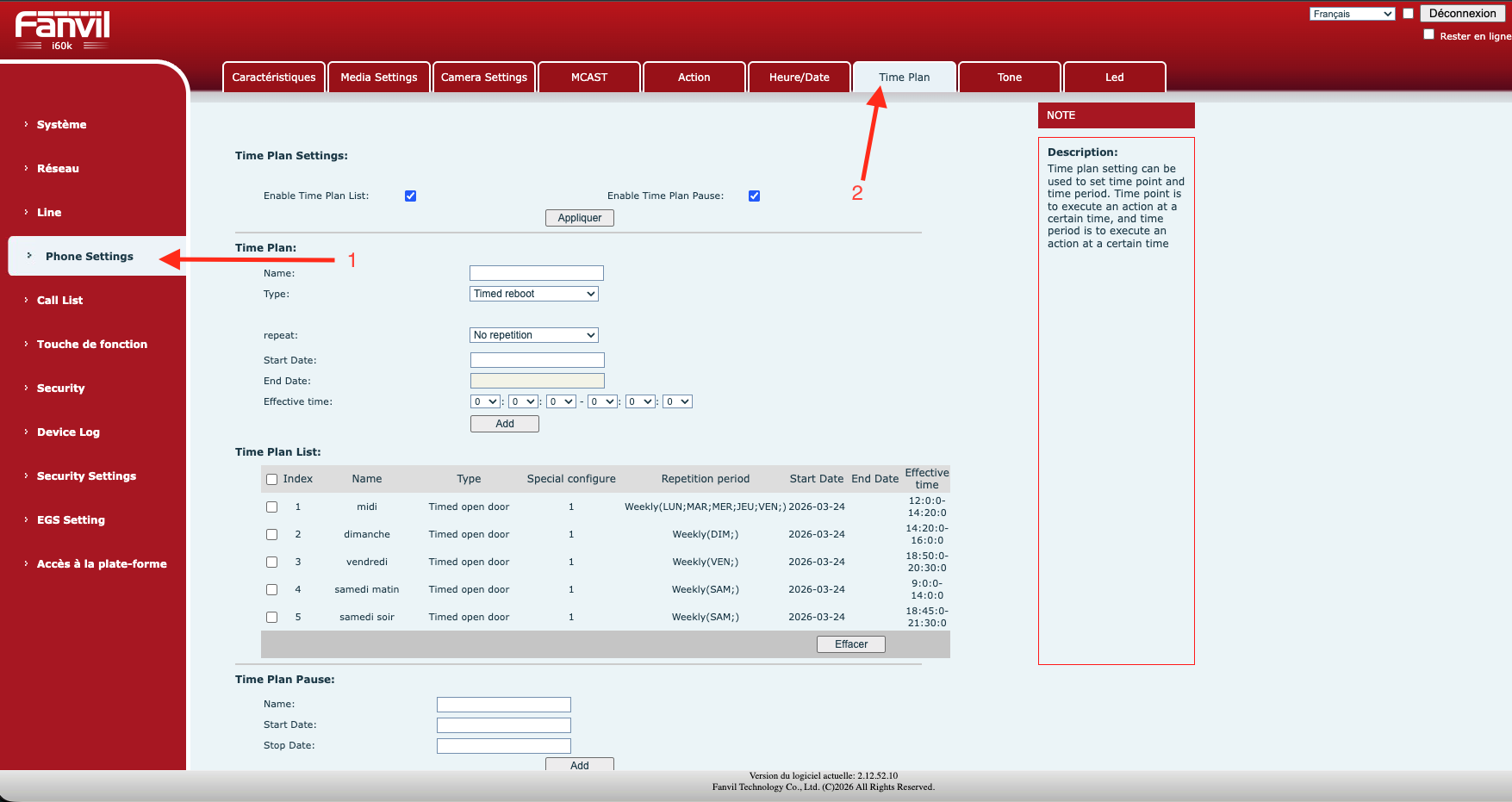Click the Appliquer button
This screenshot has width=1512, height=802.
pyautogui.click(x=580, y=218)
